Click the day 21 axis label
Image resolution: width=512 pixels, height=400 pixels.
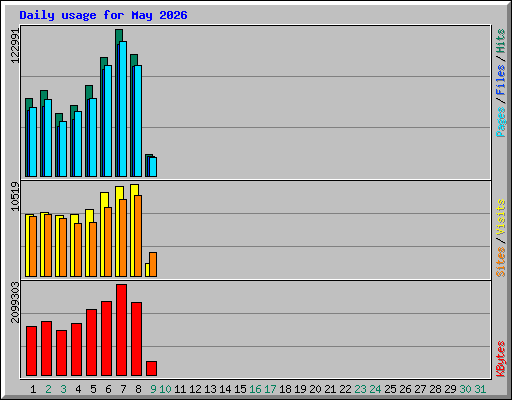point(330,389)
